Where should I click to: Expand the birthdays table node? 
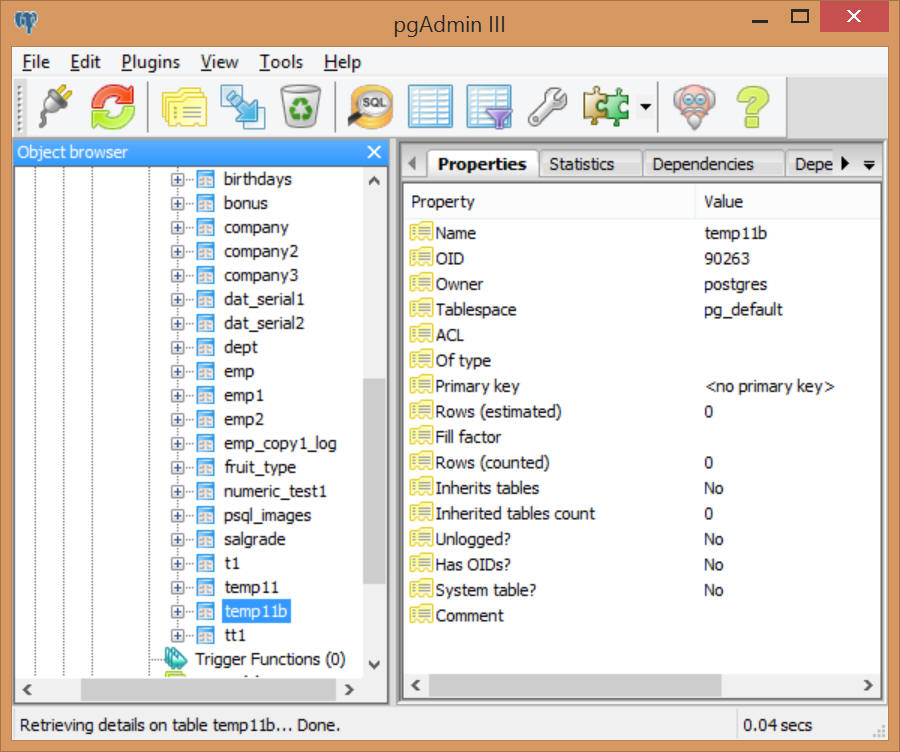click(177, 180)
